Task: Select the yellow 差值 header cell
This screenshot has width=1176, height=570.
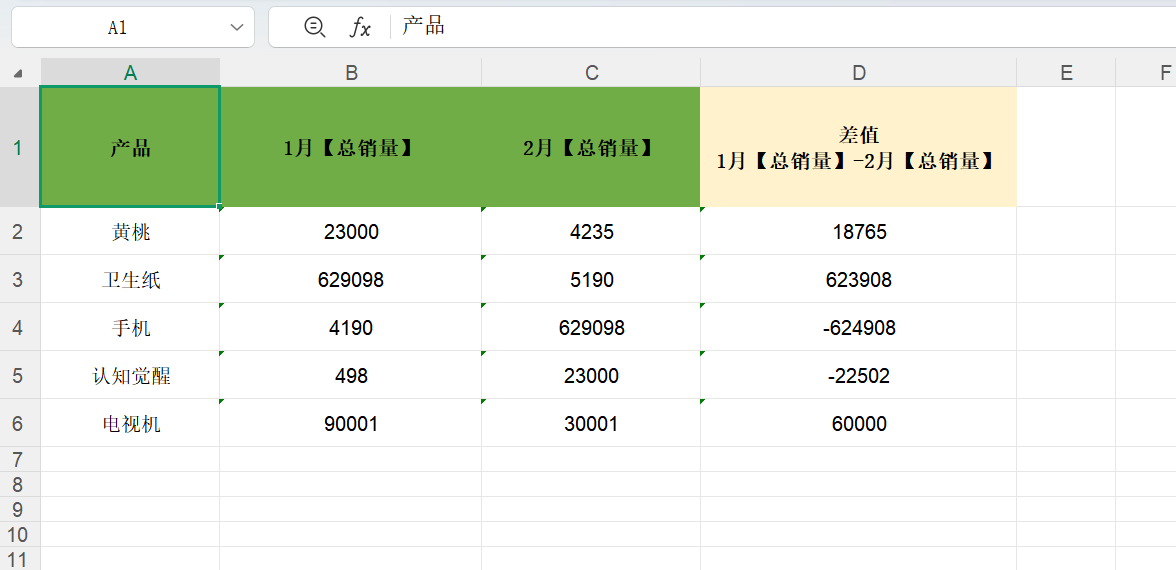Action: (858, 148)
